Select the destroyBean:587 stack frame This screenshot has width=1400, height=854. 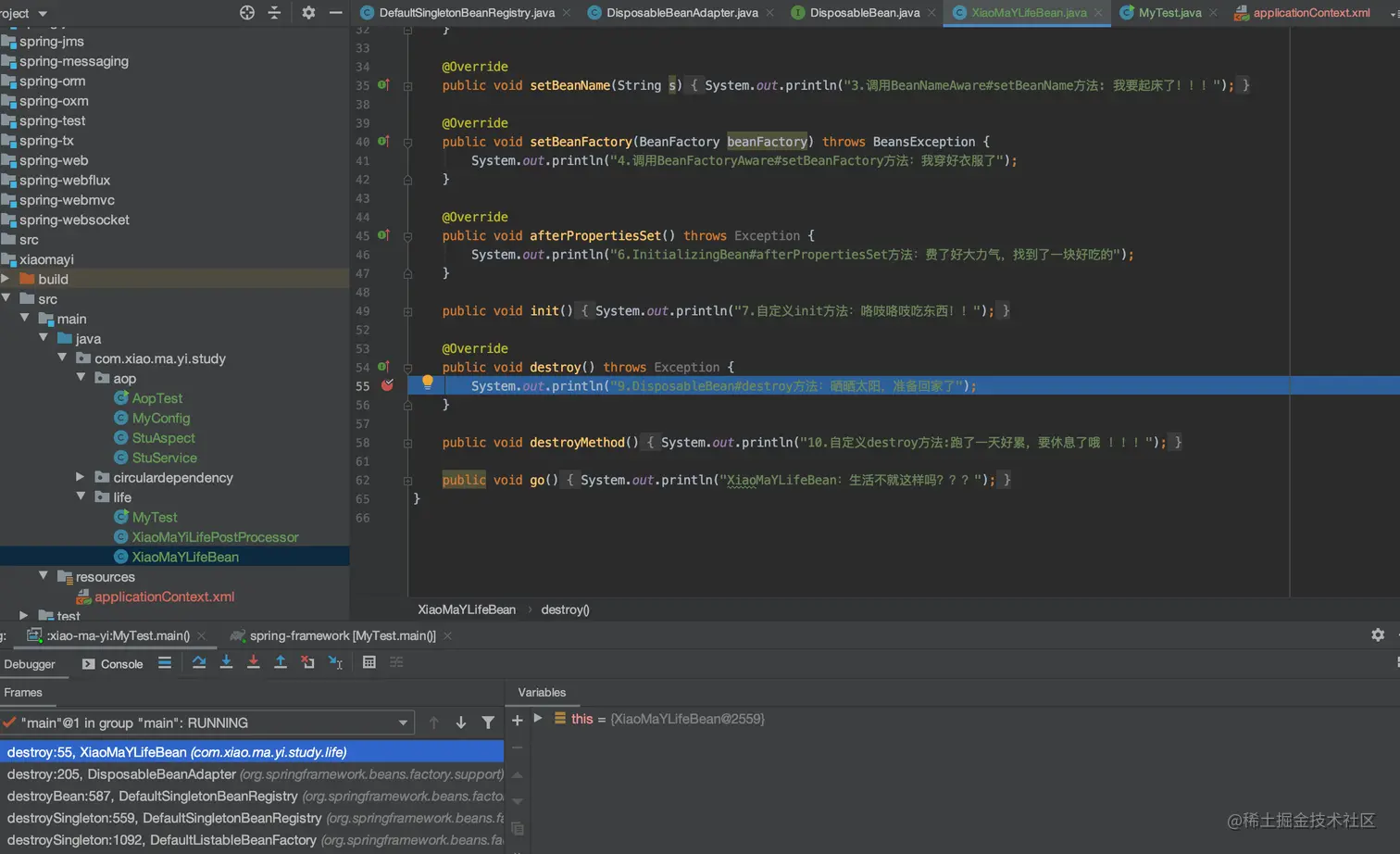[x=152, y=797]
